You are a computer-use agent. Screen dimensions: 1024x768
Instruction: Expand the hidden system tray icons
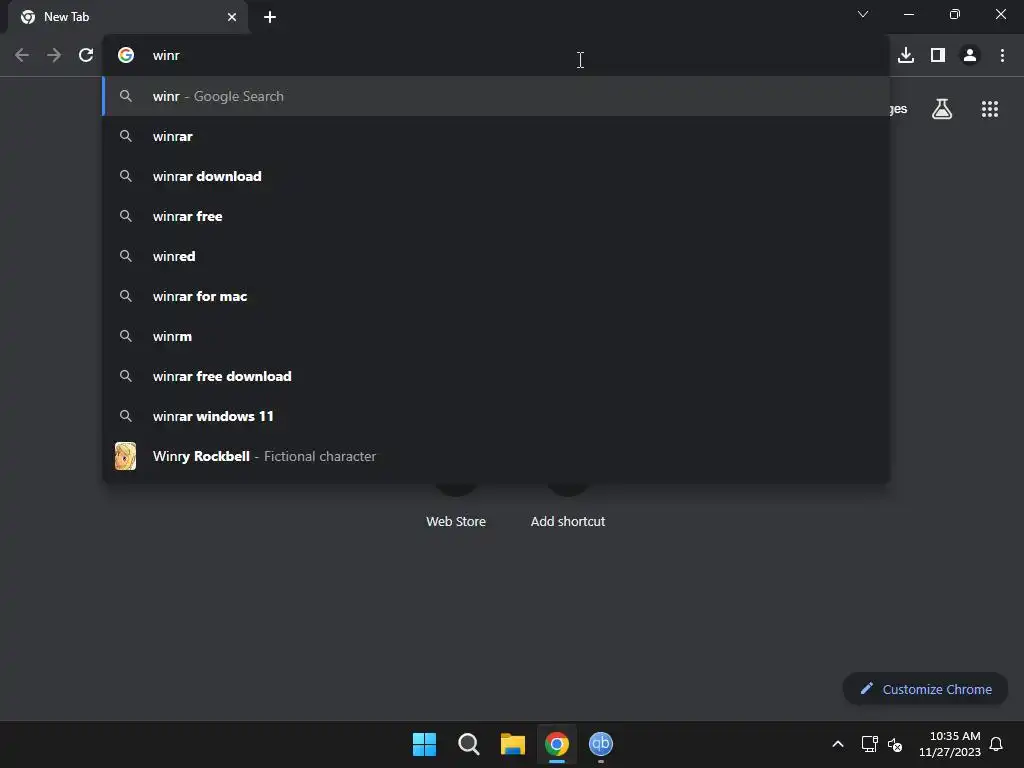(x=838, y=744)
